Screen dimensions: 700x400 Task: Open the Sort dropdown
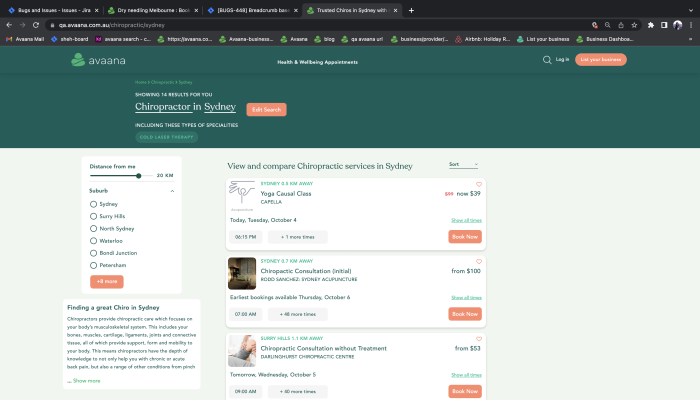[x=463, y=165]
